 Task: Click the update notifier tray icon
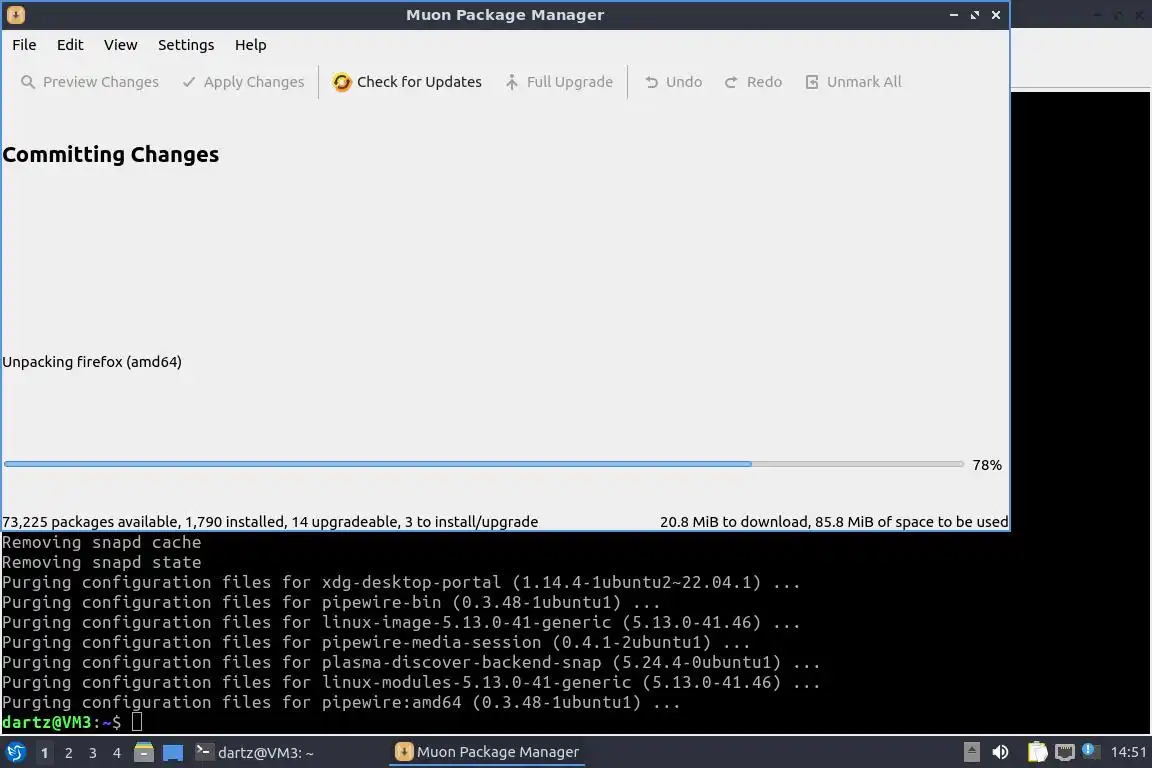[x=1091, y=751]
